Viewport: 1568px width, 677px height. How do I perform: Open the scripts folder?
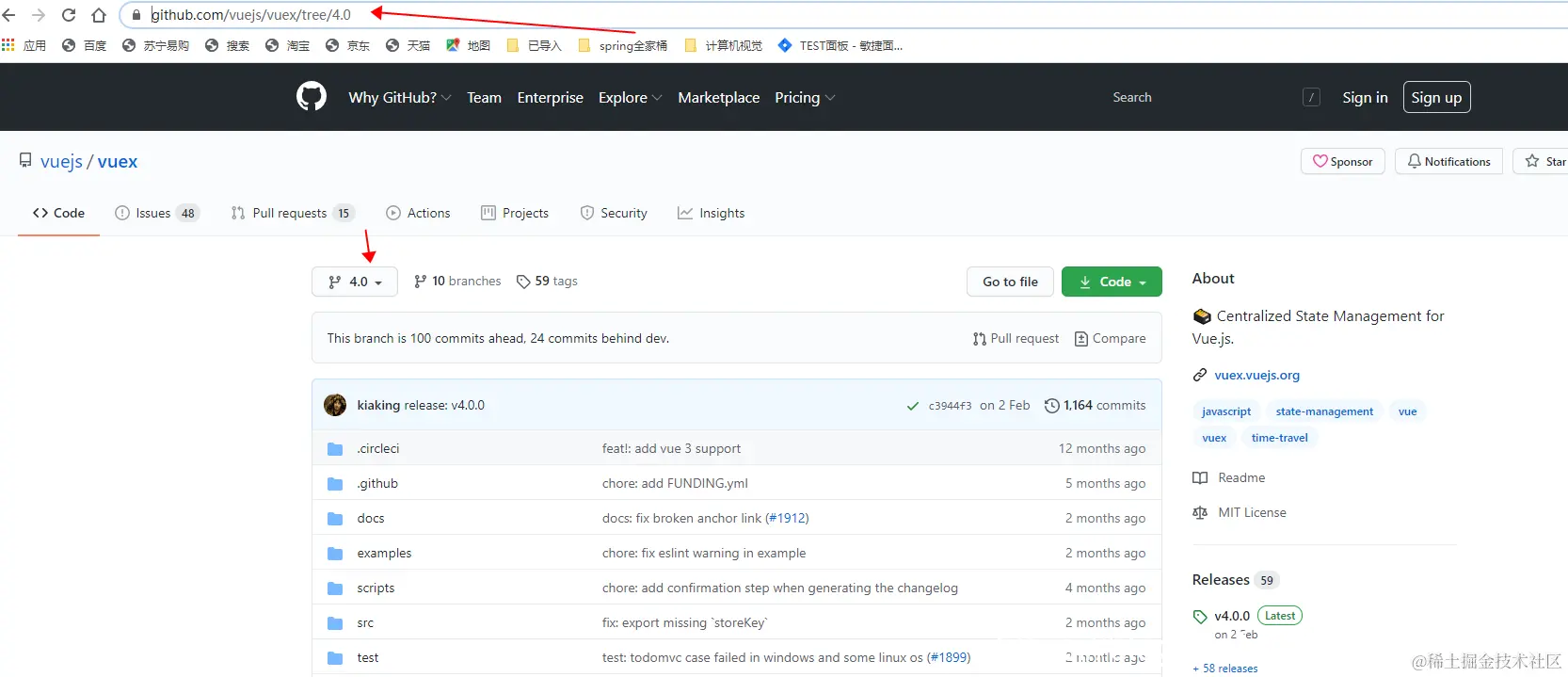[376, 588]
